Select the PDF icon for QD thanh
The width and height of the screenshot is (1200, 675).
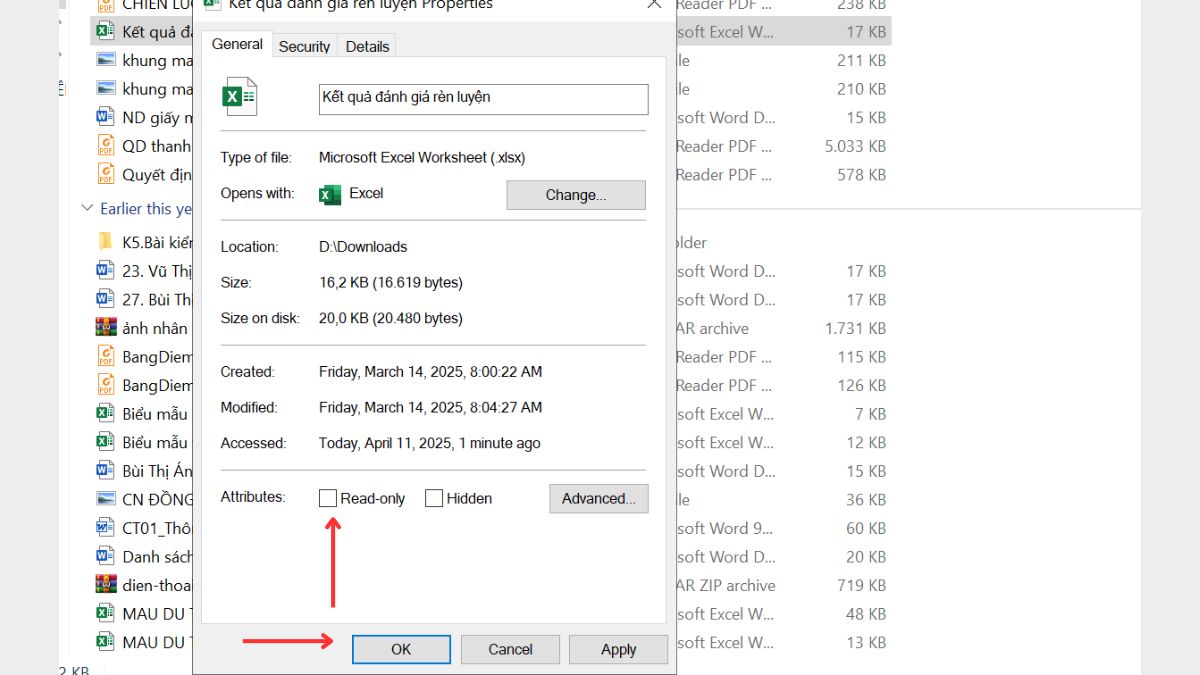[x=106, y=146]
